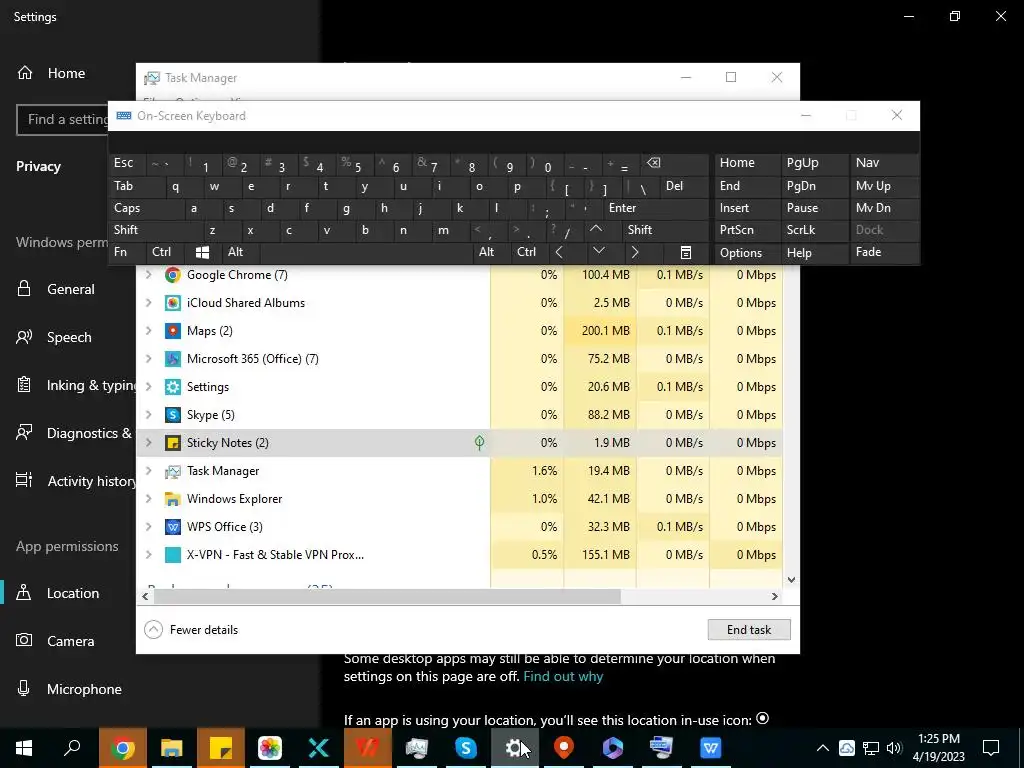Click the Google Chrome icon in Task Manager
Image resolution: width=1024 pixels, height=768 pixels.
click(172, 275)
